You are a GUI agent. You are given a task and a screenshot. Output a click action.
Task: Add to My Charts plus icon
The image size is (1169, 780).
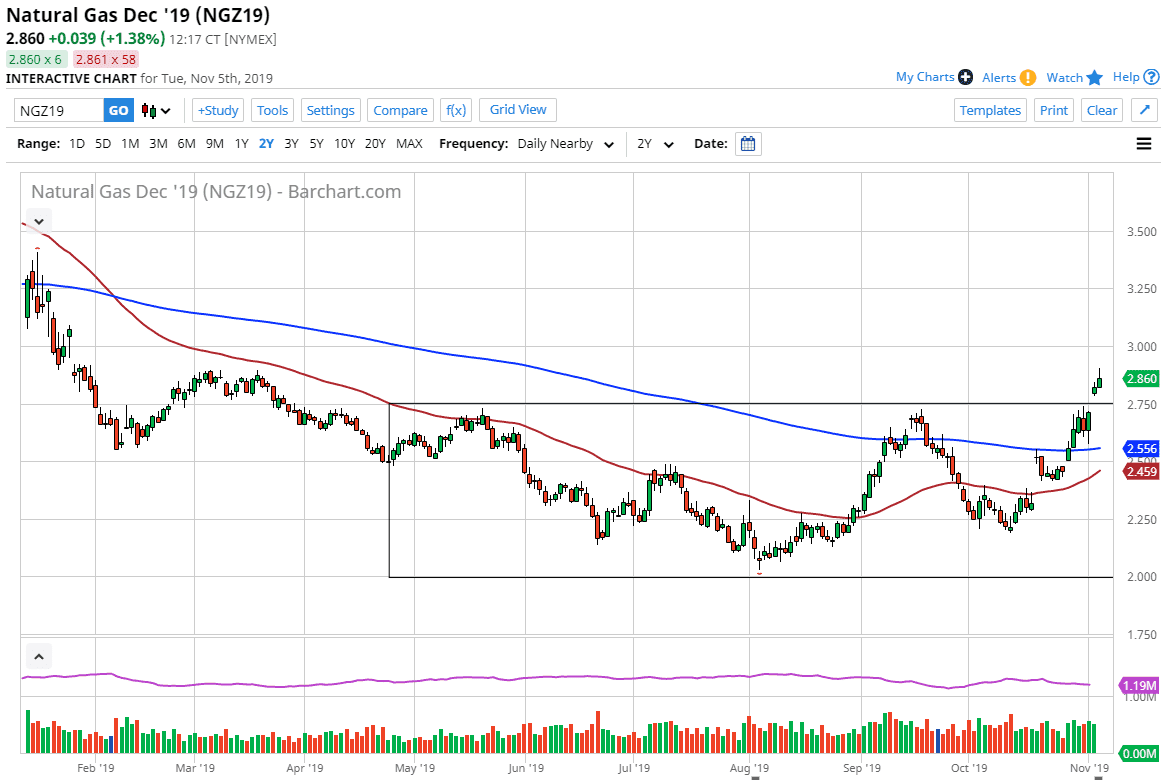point(965,77)
